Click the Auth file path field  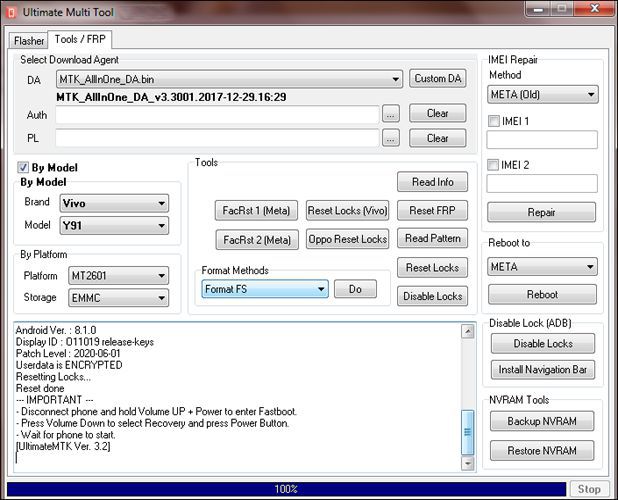click(217, 115)
